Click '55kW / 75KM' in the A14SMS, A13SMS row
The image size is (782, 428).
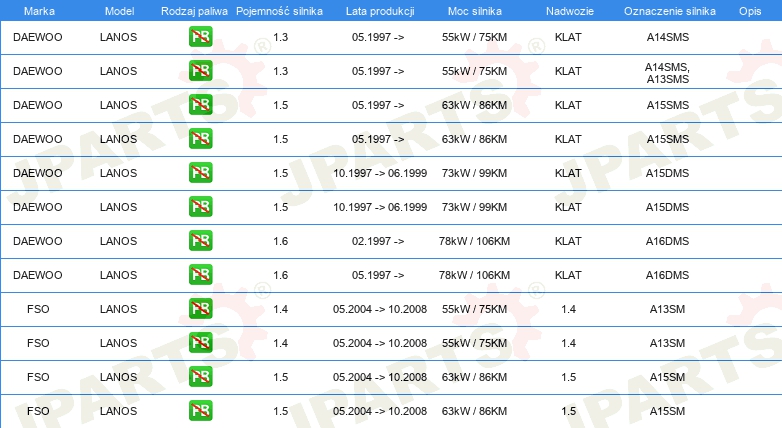tap(474, 71)
